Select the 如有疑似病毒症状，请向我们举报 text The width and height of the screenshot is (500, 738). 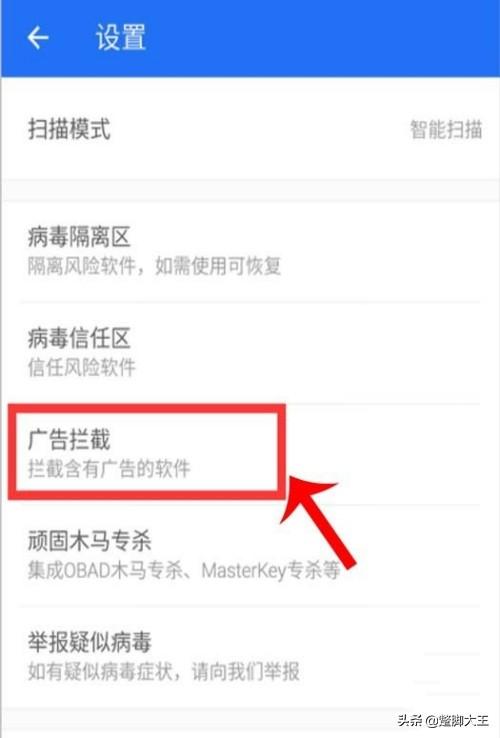pyautogui.click(x=163, y=672)
